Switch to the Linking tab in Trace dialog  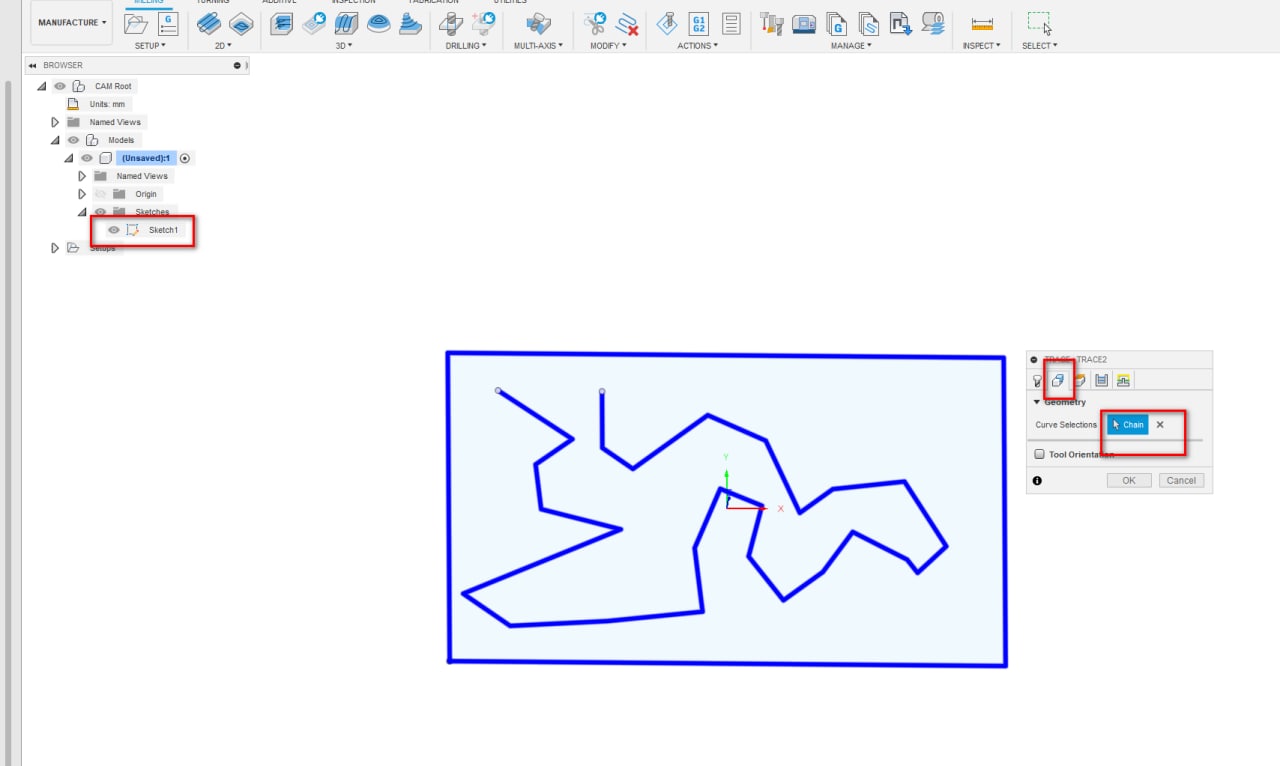[x=1123, y=380]
